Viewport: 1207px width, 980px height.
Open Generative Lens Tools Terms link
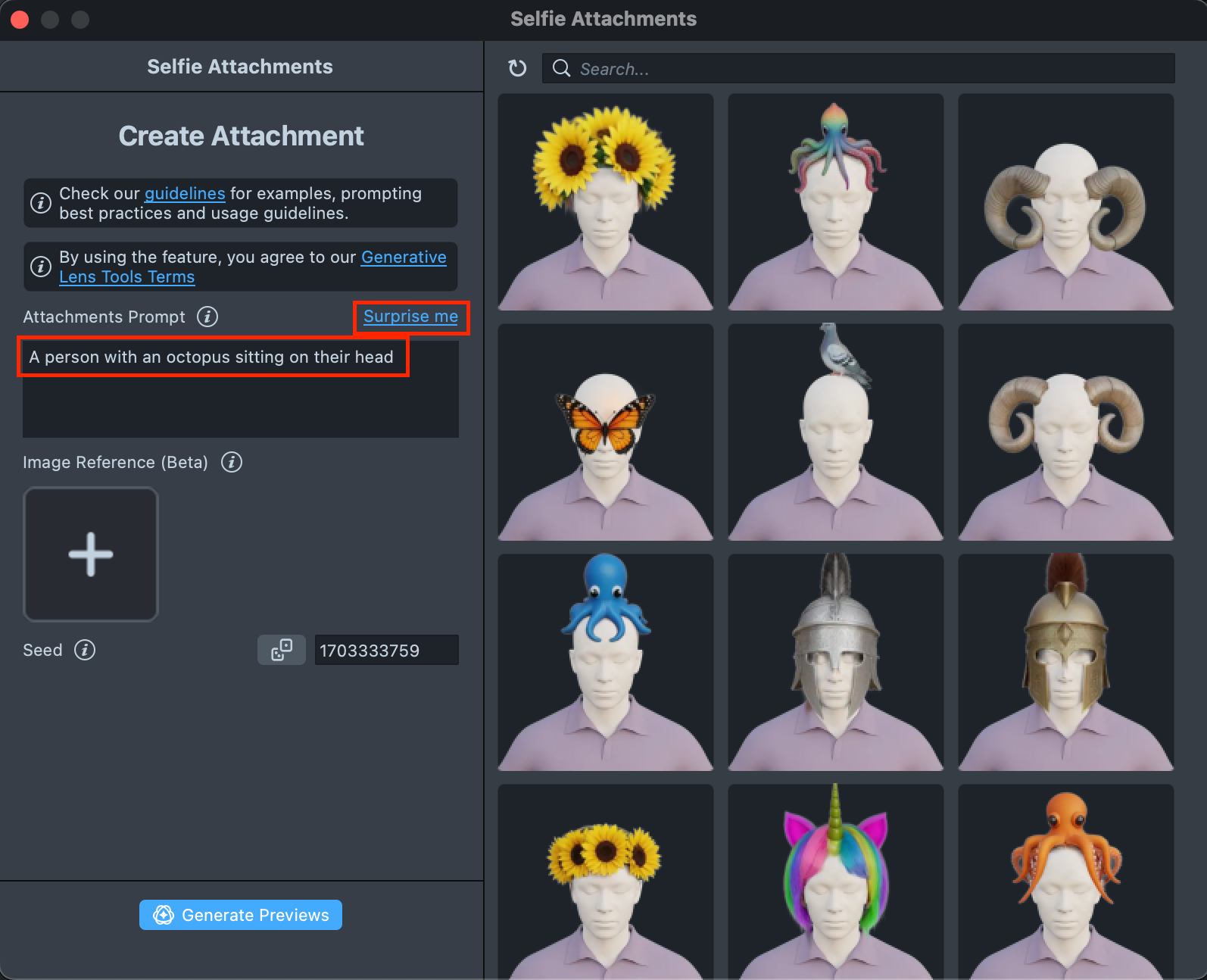[x=127, y=277]
